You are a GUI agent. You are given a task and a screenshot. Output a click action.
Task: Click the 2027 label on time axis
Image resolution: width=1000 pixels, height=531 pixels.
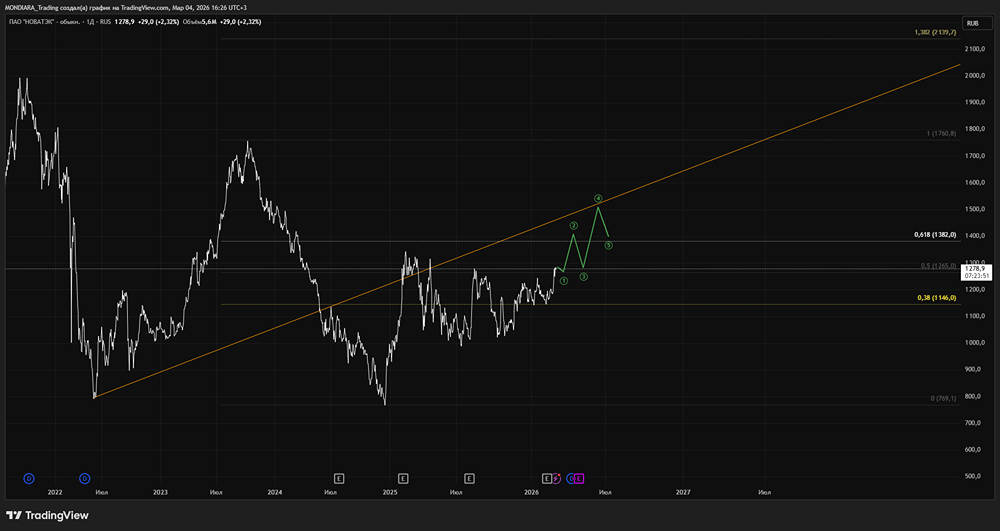(683, 492)
